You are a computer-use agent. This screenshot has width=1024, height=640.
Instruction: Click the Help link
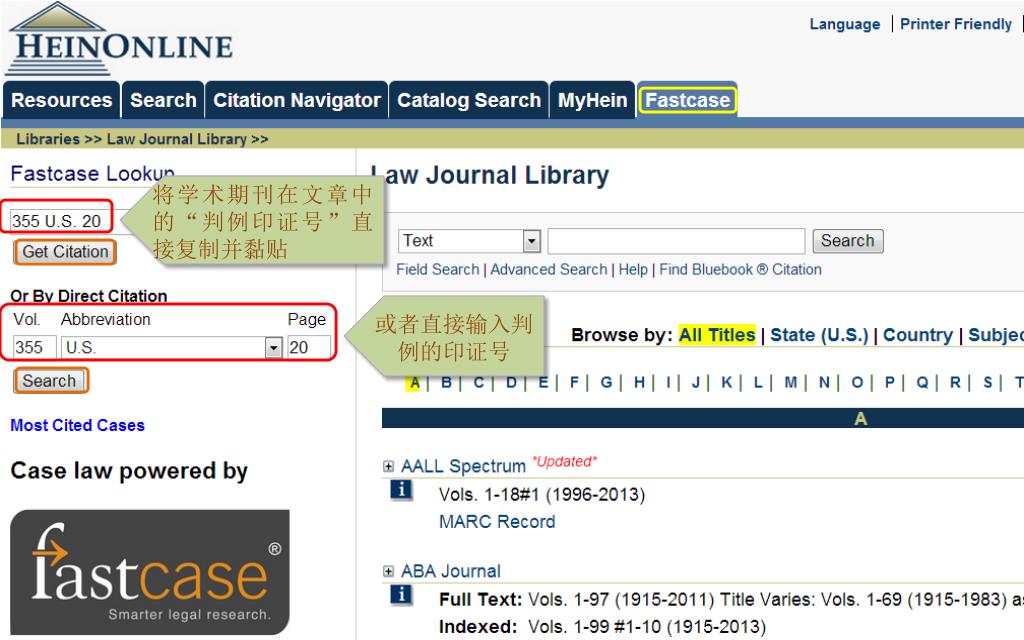tap(633, 270)
